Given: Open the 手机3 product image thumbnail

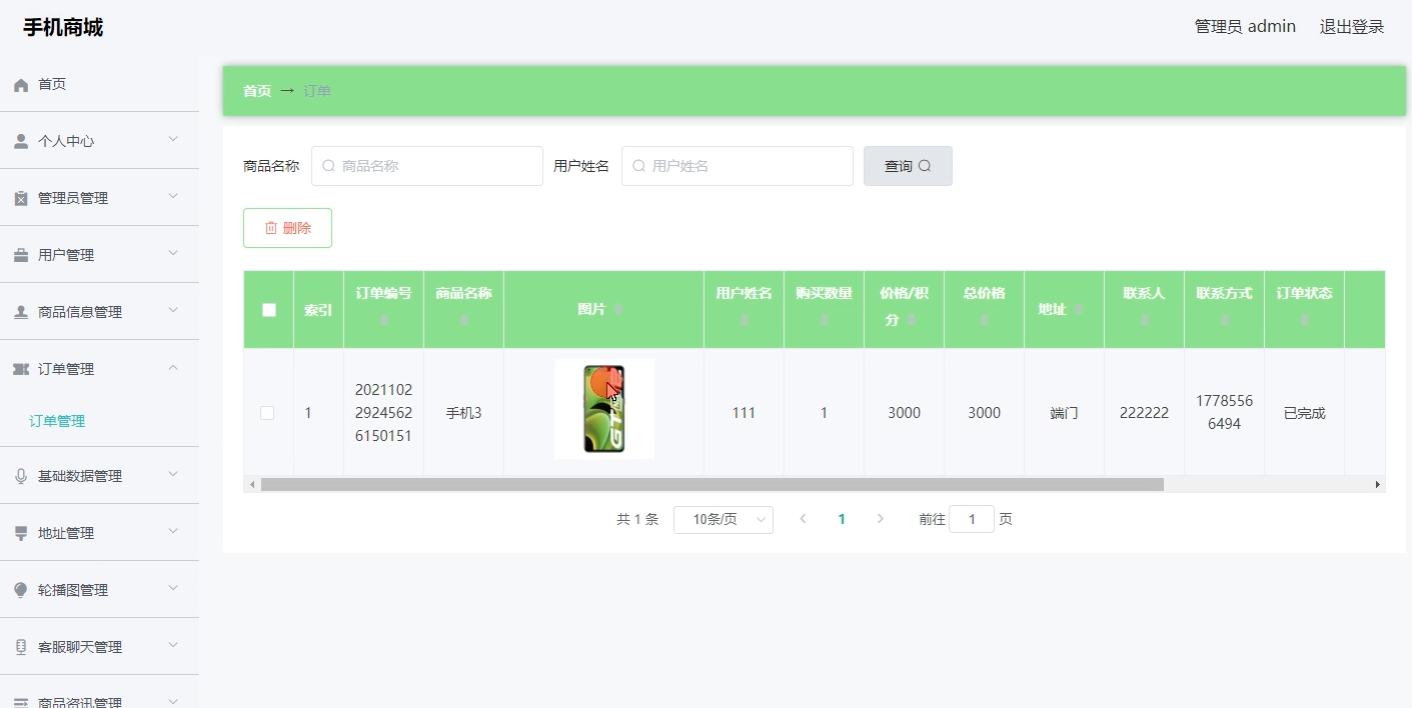Looking at the screenshot, I should [x=604, y=409].
